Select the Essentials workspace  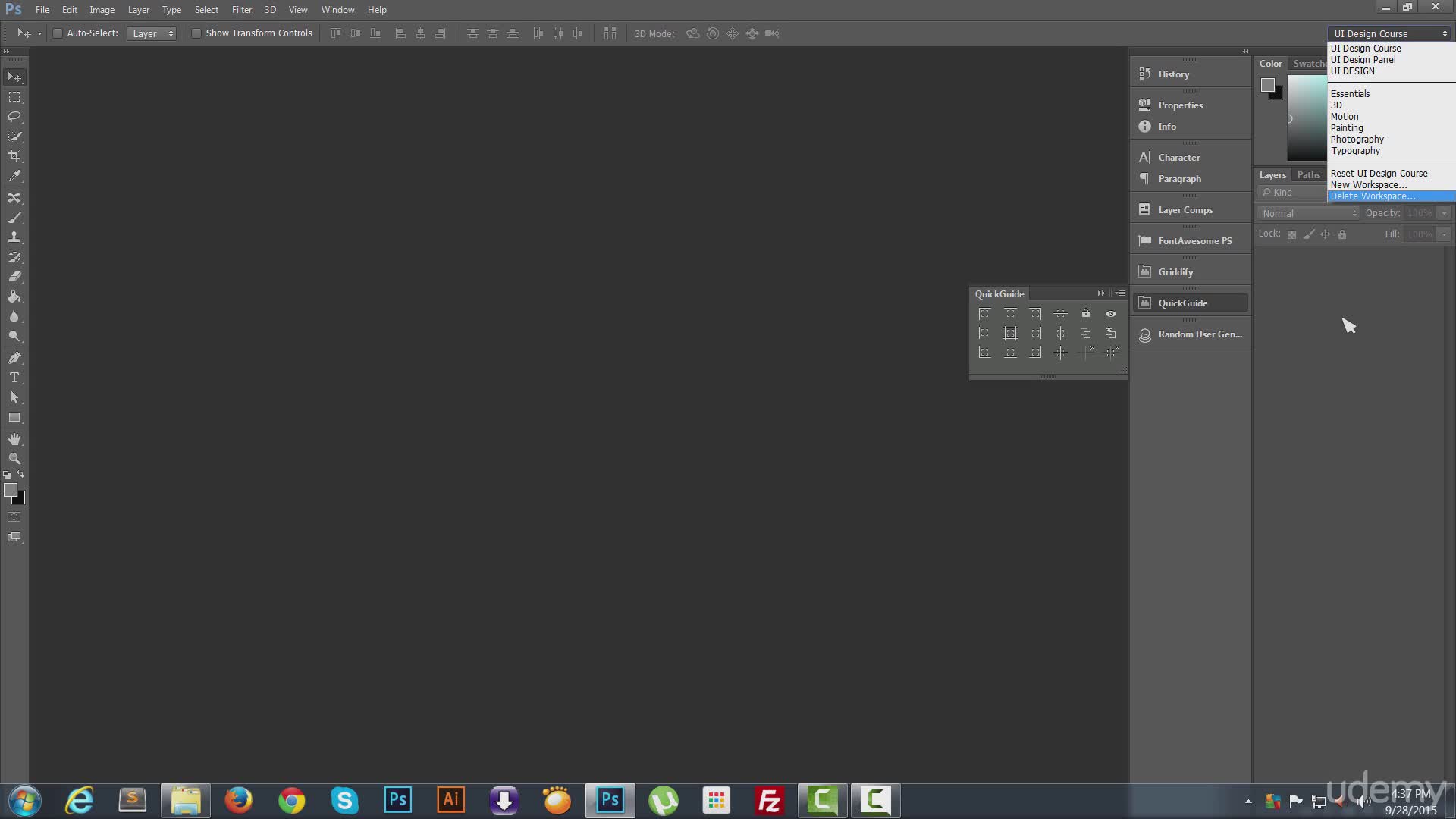click(1391, 94)
